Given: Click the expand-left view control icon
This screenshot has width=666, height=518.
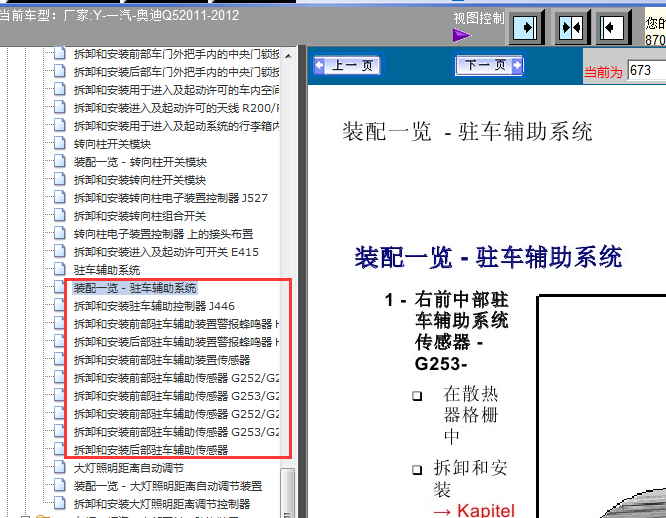Looking at the screenshot, I should coord(613,27).
